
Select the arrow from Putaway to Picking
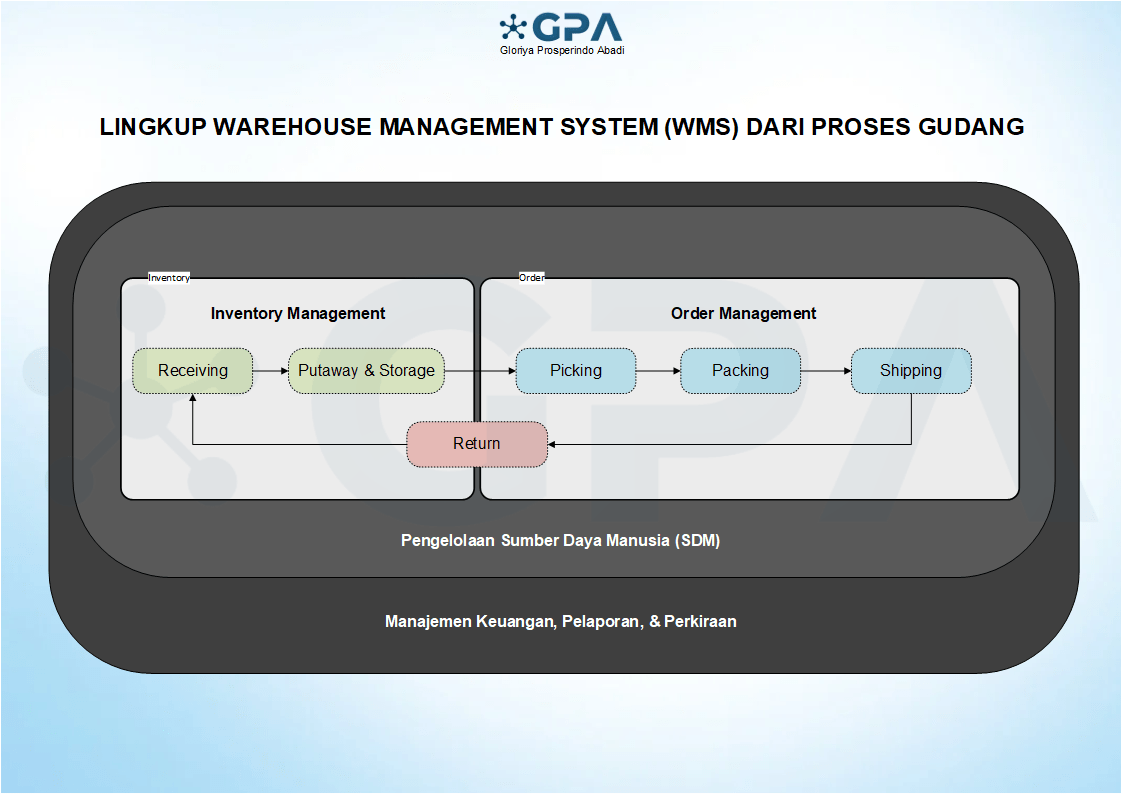(480, 370)
